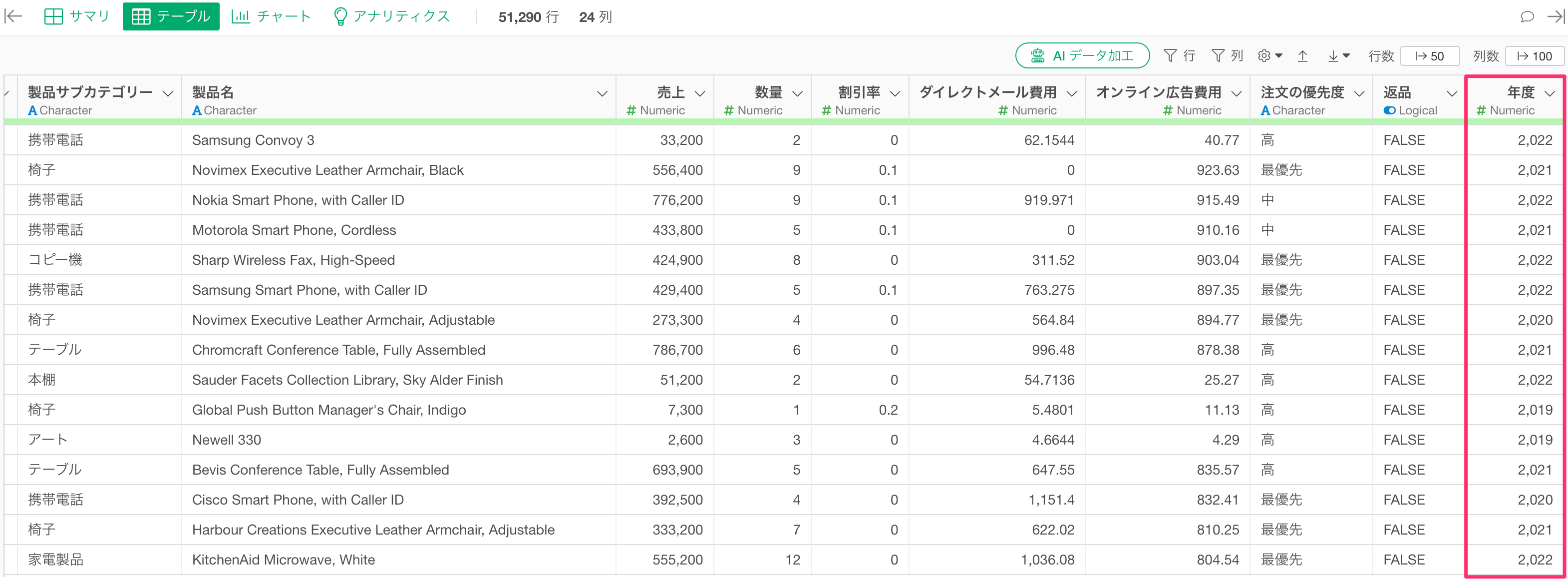Expand right panel with arrow icon
Viewport: 1568px width, 579px height.
pos(1556,16)
